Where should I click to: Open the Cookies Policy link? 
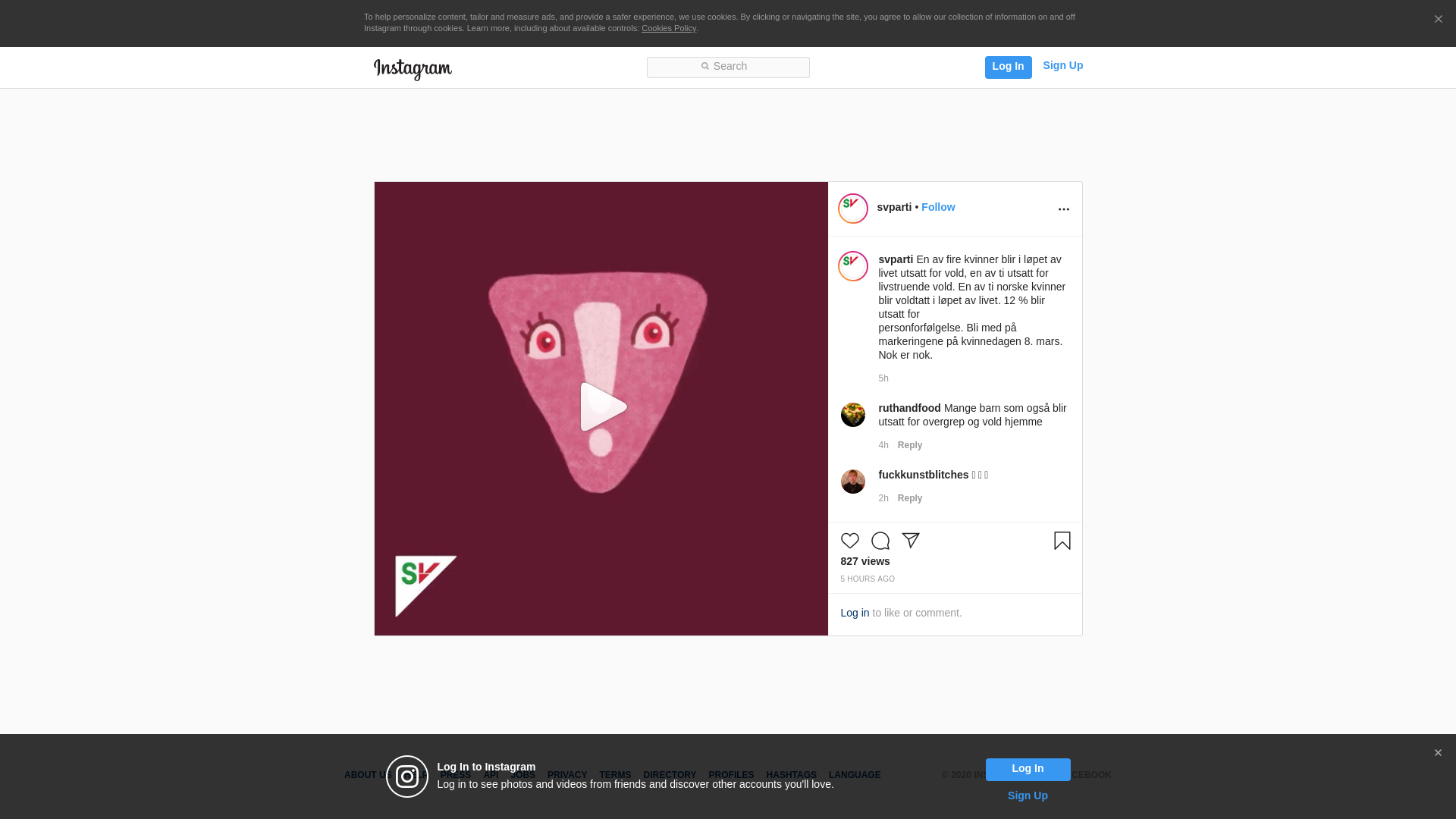pyautogui.click(x=669, y=28)
